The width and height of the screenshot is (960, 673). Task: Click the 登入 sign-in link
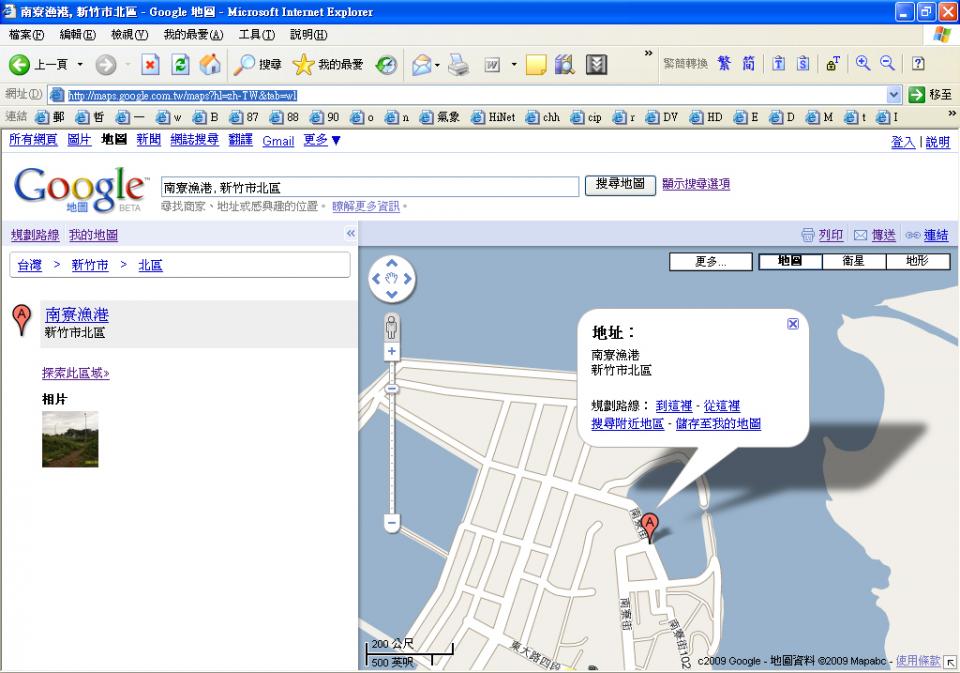coord(903,142)
